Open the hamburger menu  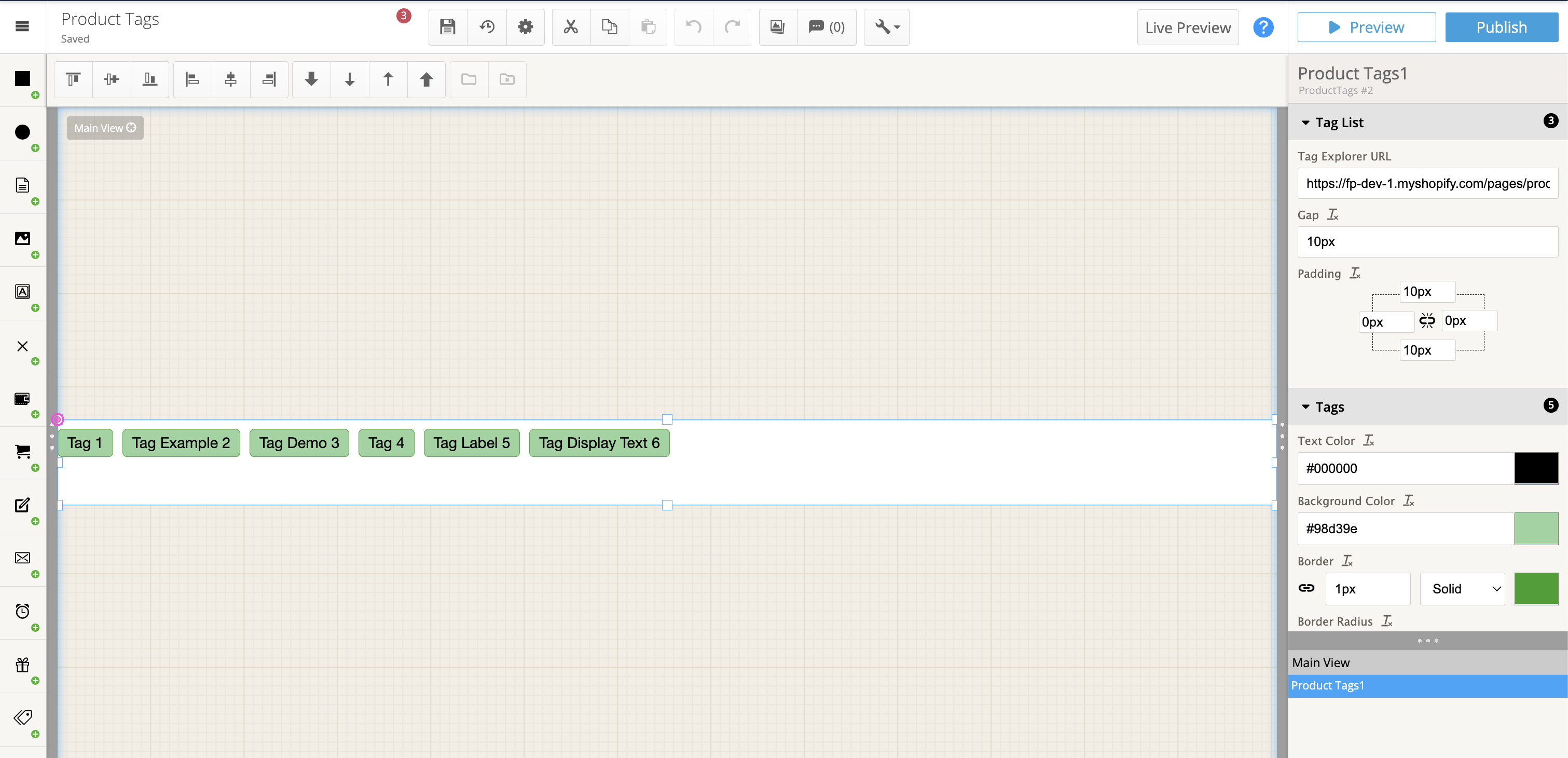coord(22,26)
